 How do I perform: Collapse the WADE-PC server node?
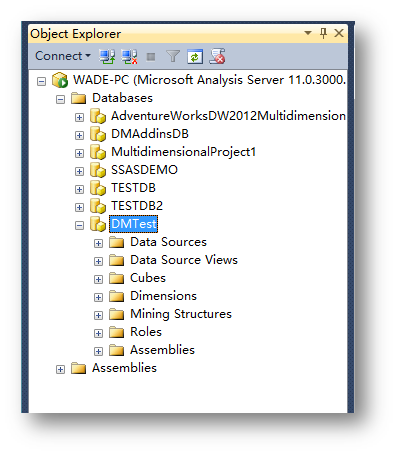click(x=41, y=81)
